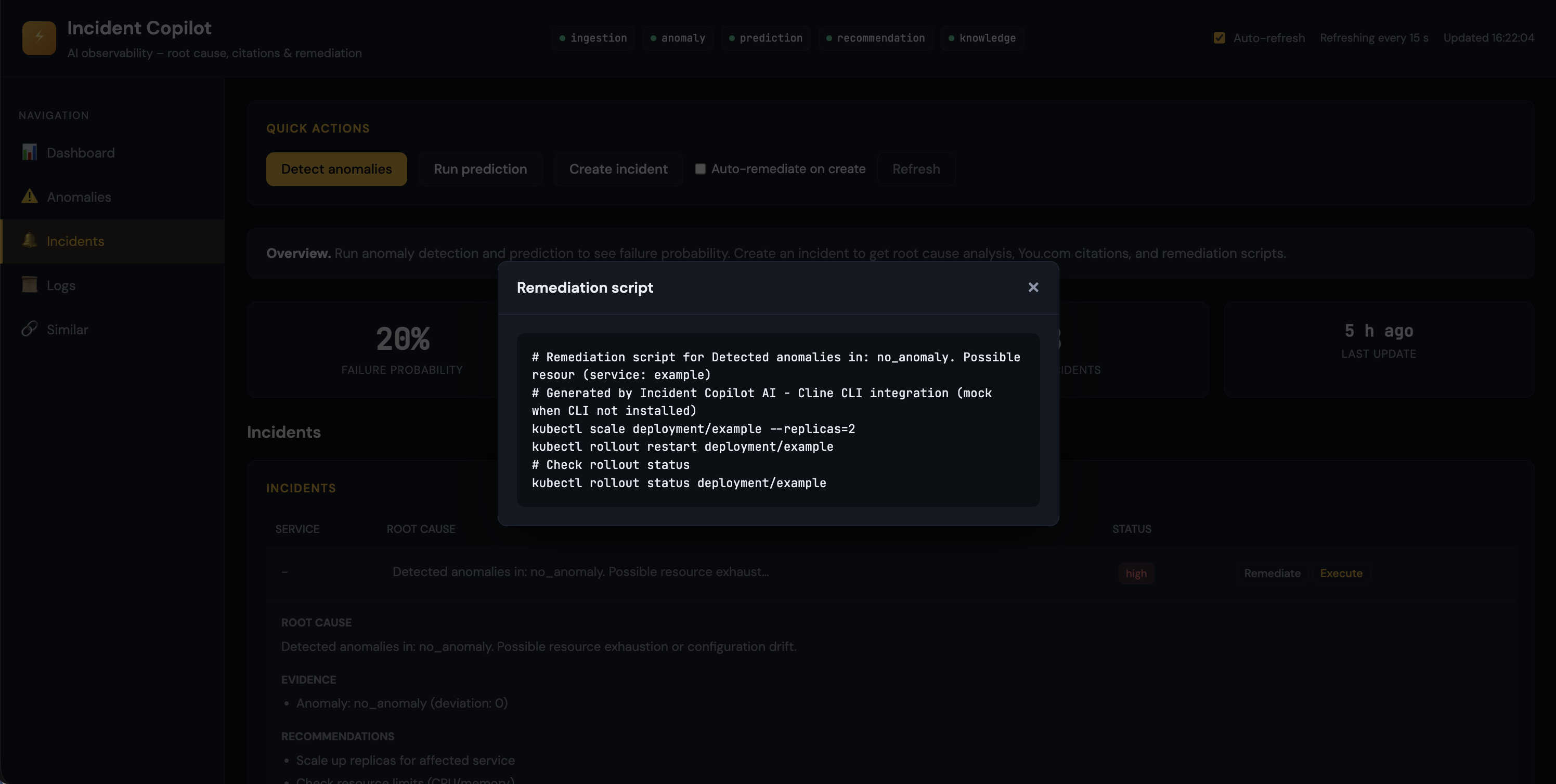Disable the Auto-refresh checkbox
The width and height of the screenshot is (1556, 784).
(1219, 38)
